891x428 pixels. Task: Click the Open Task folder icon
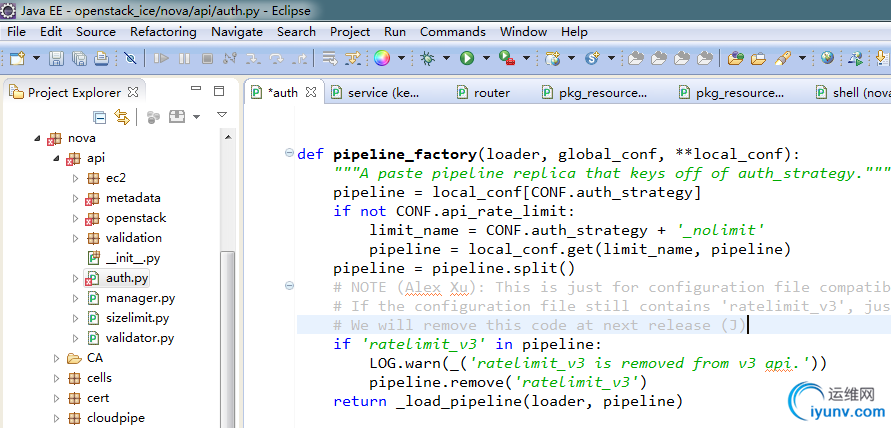pos(759,58)
